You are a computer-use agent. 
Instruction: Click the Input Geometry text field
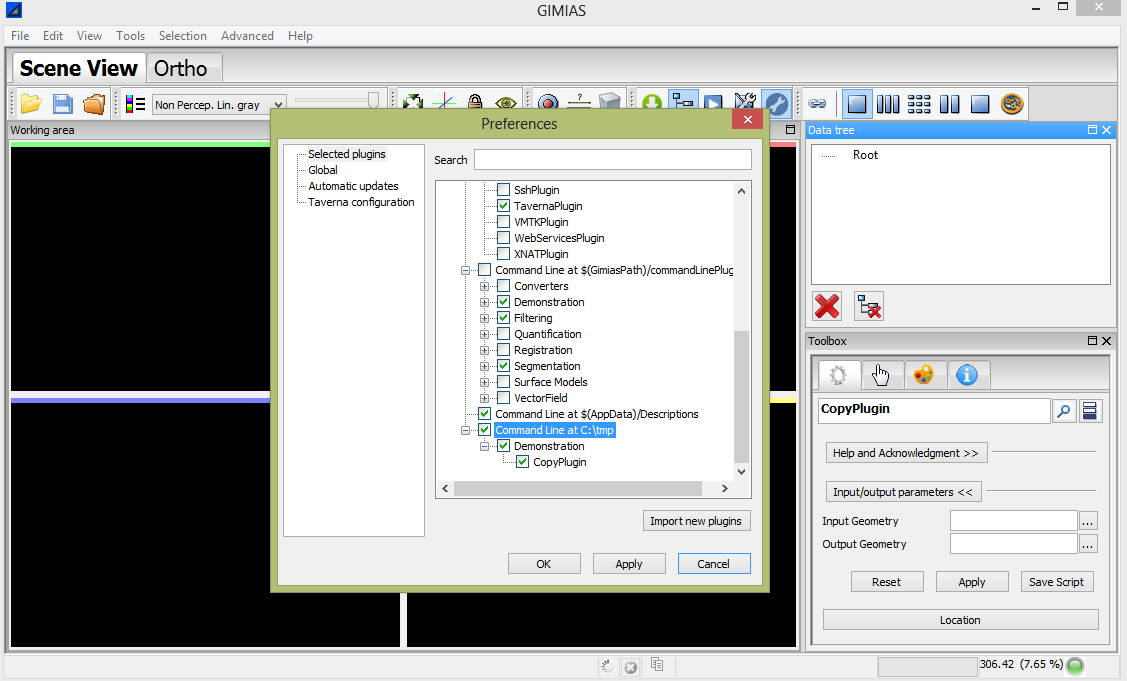(1013, 520)
